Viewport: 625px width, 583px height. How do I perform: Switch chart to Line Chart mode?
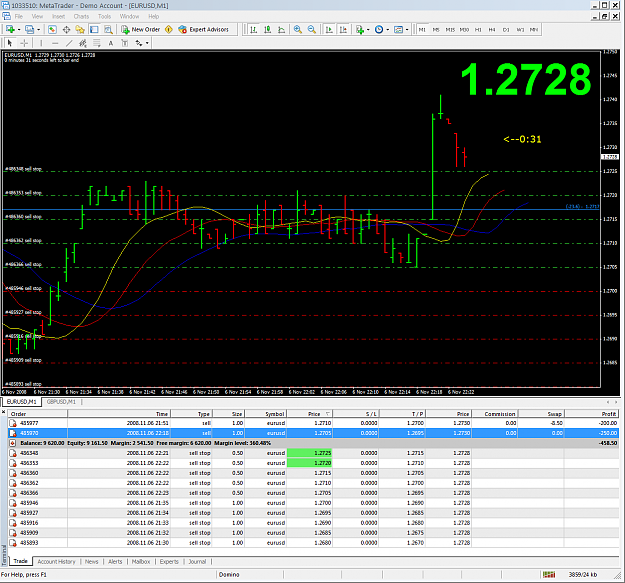click(281, 29)
